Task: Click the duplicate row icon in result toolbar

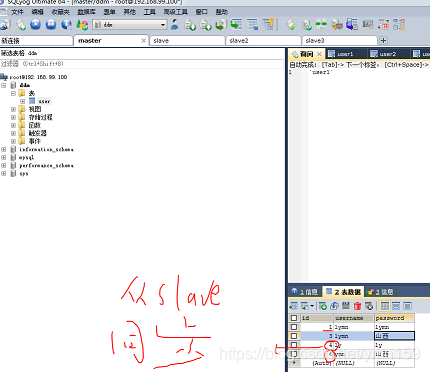Action: click(334, 306)
